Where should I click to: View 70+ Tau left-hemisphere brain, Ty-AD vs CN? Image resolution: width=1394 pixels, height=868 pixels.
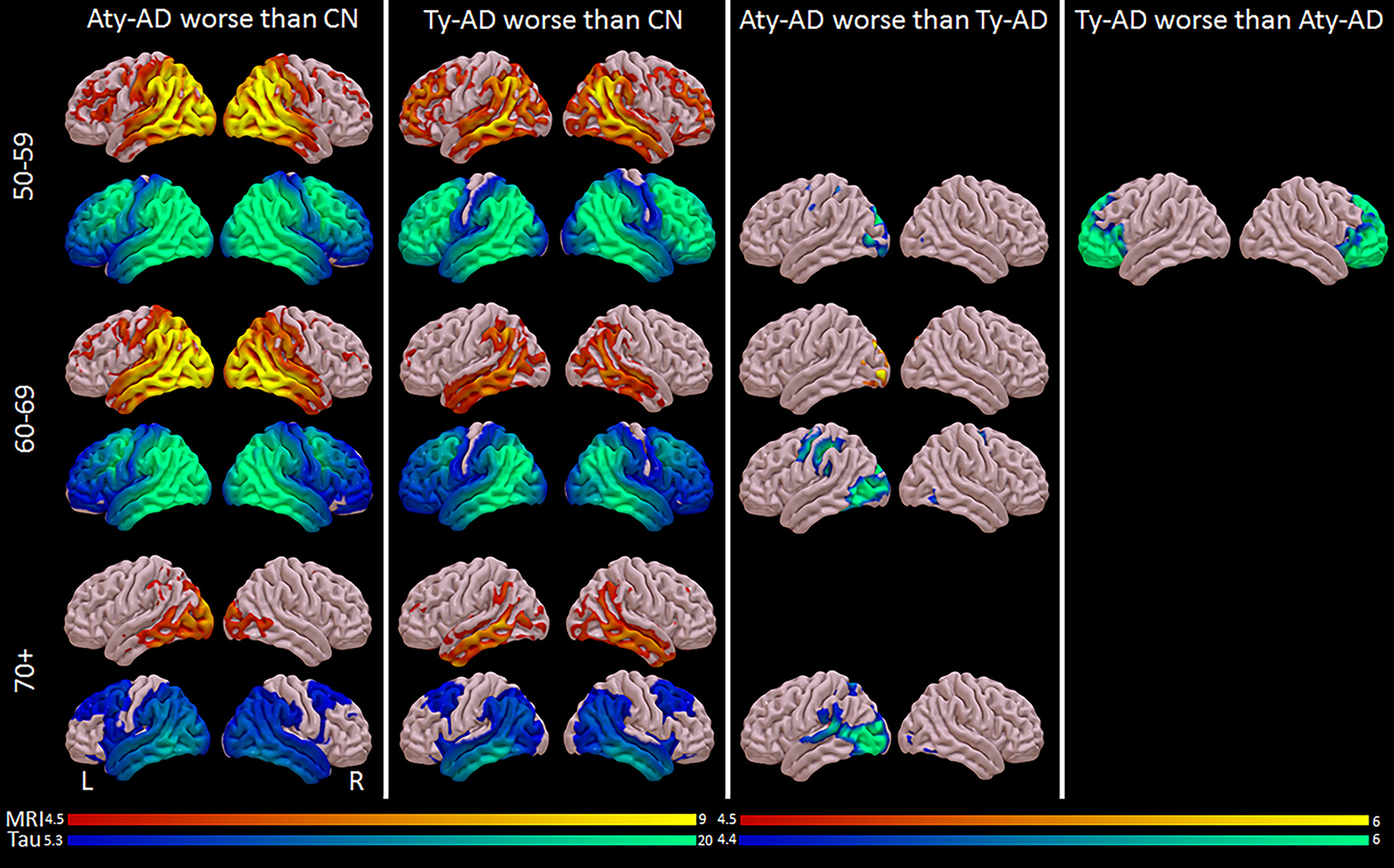pos(474,727)
